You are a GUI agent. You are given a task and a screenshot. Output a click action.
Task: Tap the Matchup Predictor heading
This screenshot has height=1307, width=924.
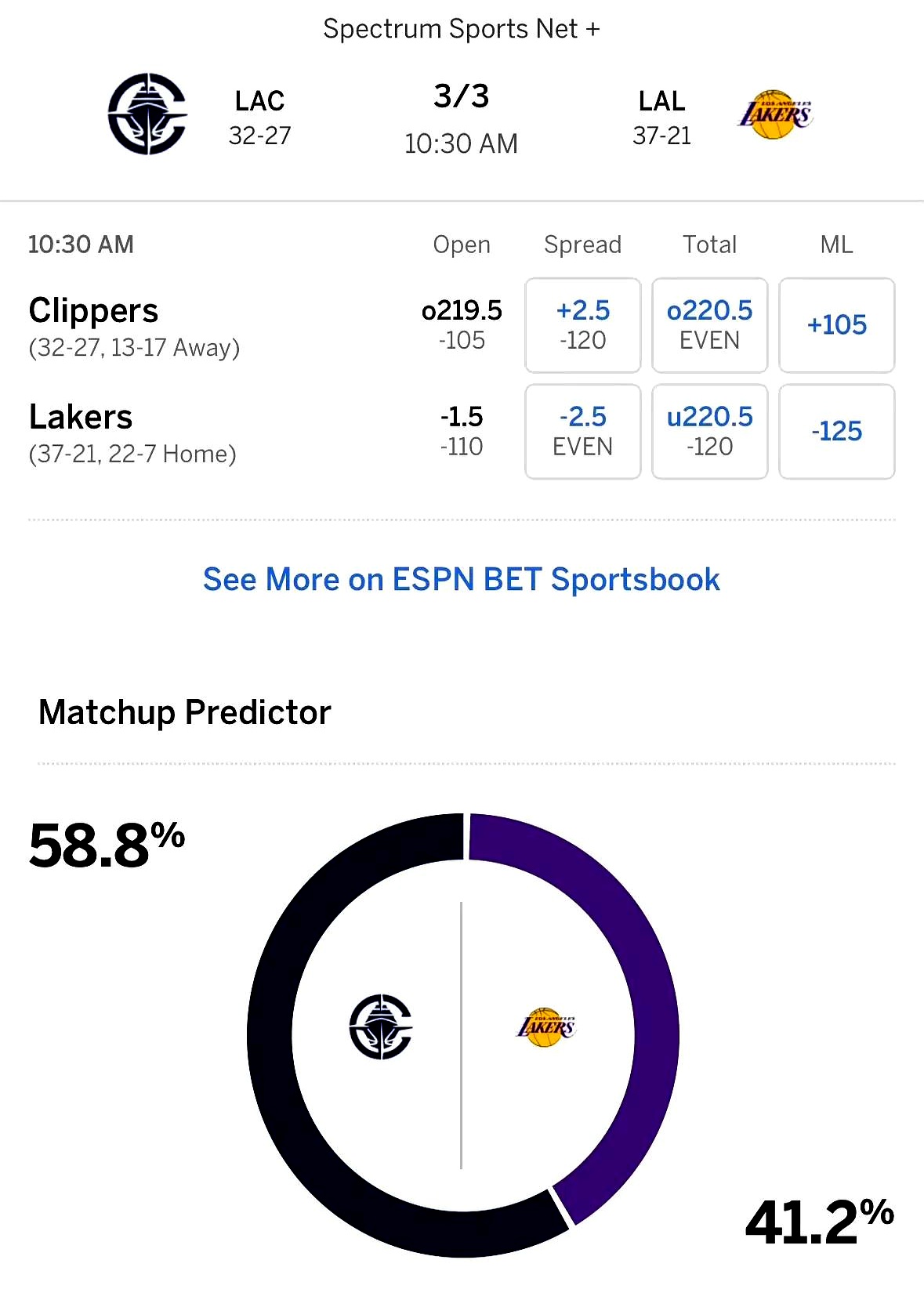[x=185, y=712]
